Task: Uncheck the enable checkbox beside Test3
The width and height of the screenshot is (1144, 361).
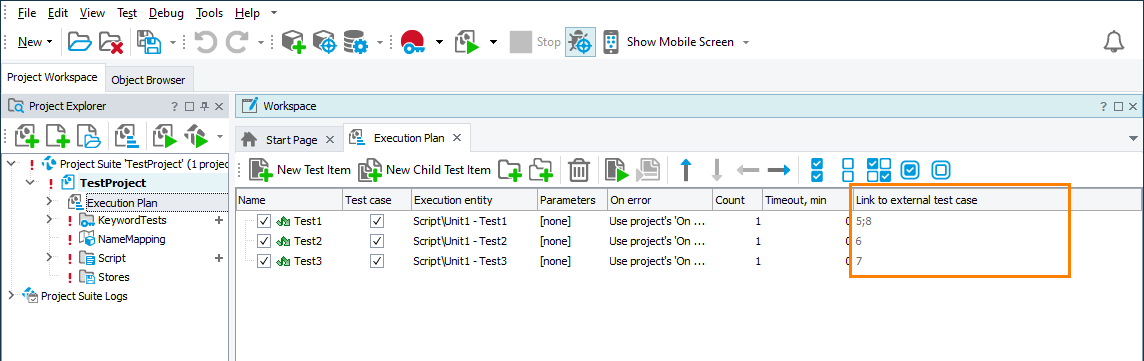Action: point(263,260)
